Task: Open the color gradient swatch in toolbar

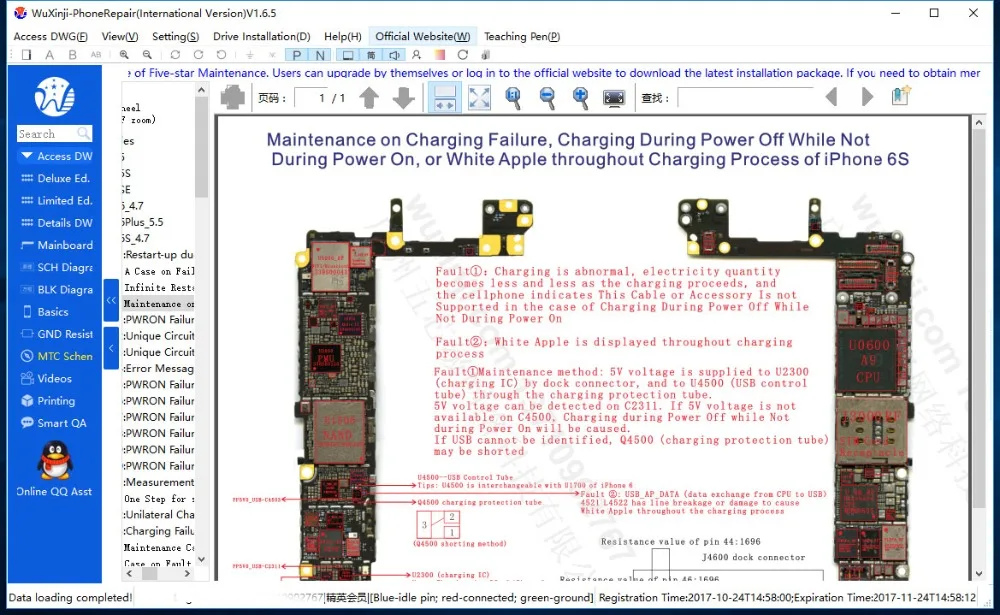Action: pos(439,55)
